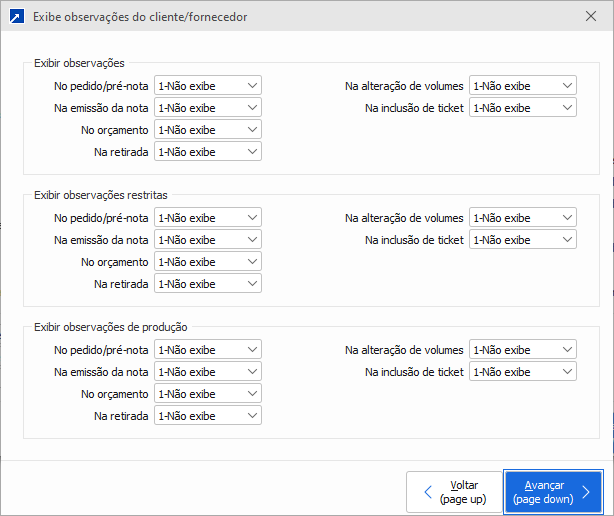Close the Exibe observações dialog

point(590,17)
